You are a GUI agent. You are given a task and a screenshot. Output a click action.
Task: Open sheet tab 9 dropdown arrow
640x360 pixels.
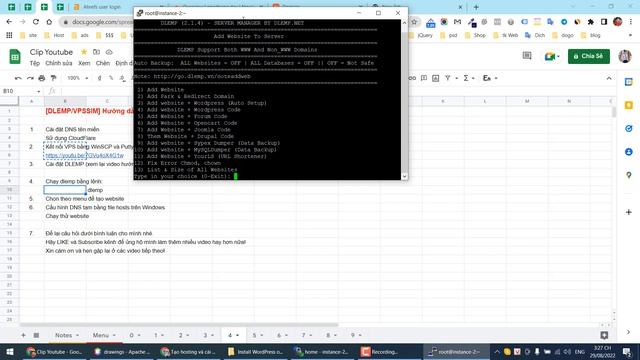click(360, 335)
